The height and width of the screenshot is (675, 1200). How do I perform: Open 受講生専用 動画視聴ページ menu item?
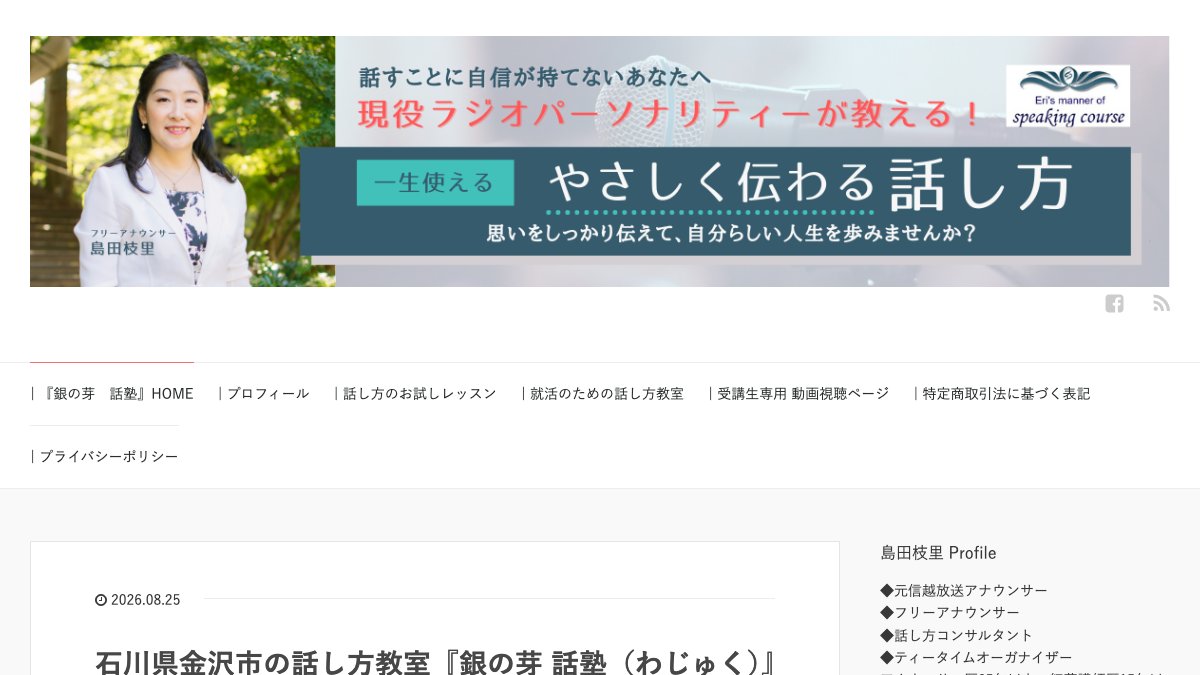799,394
